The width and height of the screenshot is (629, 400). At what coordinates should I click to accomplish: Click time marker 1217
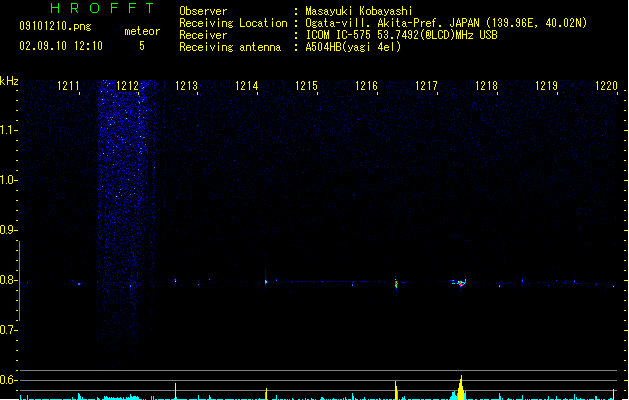(426, 86)
